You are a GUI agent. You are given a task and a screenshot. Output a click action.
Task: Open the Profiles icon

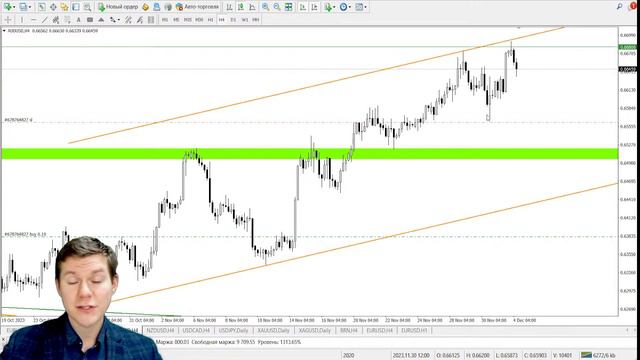23,7
